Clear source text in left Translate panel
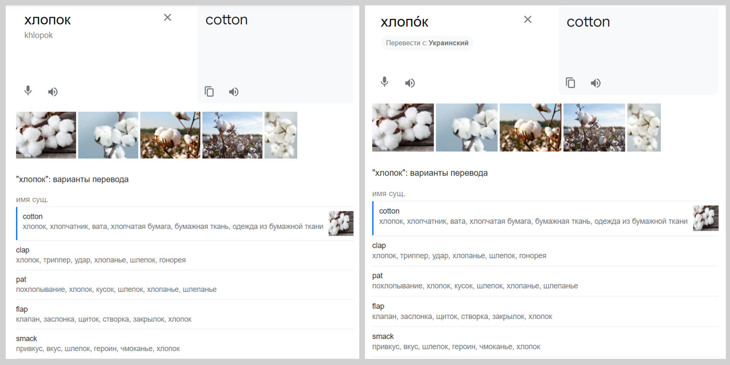The width and height of the screenshot is (730, 365). 168,18
